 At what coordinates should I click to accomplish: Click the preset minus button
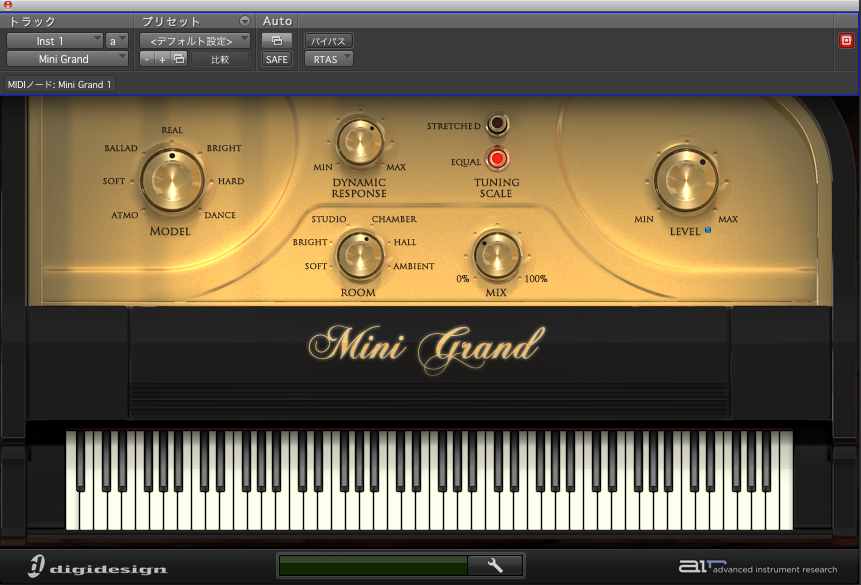click(x=147, y=59)
